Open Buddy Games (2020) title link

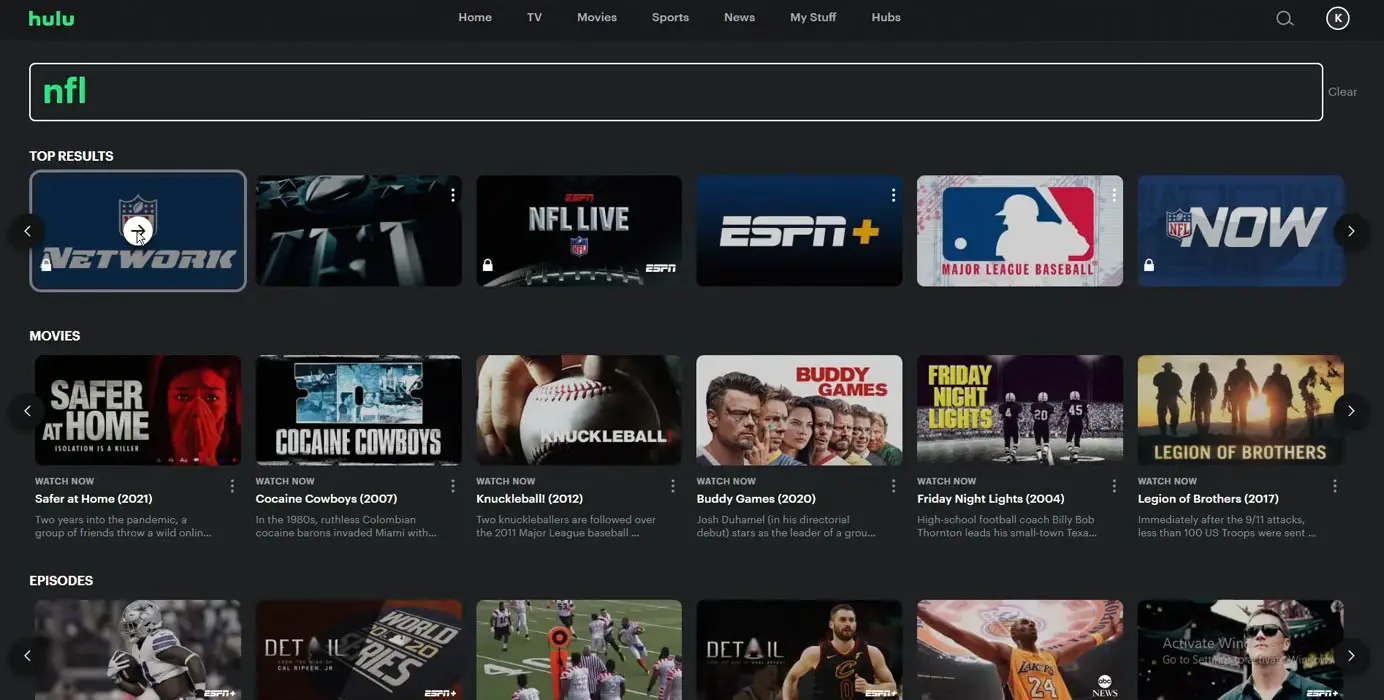(x=756, y=499)
